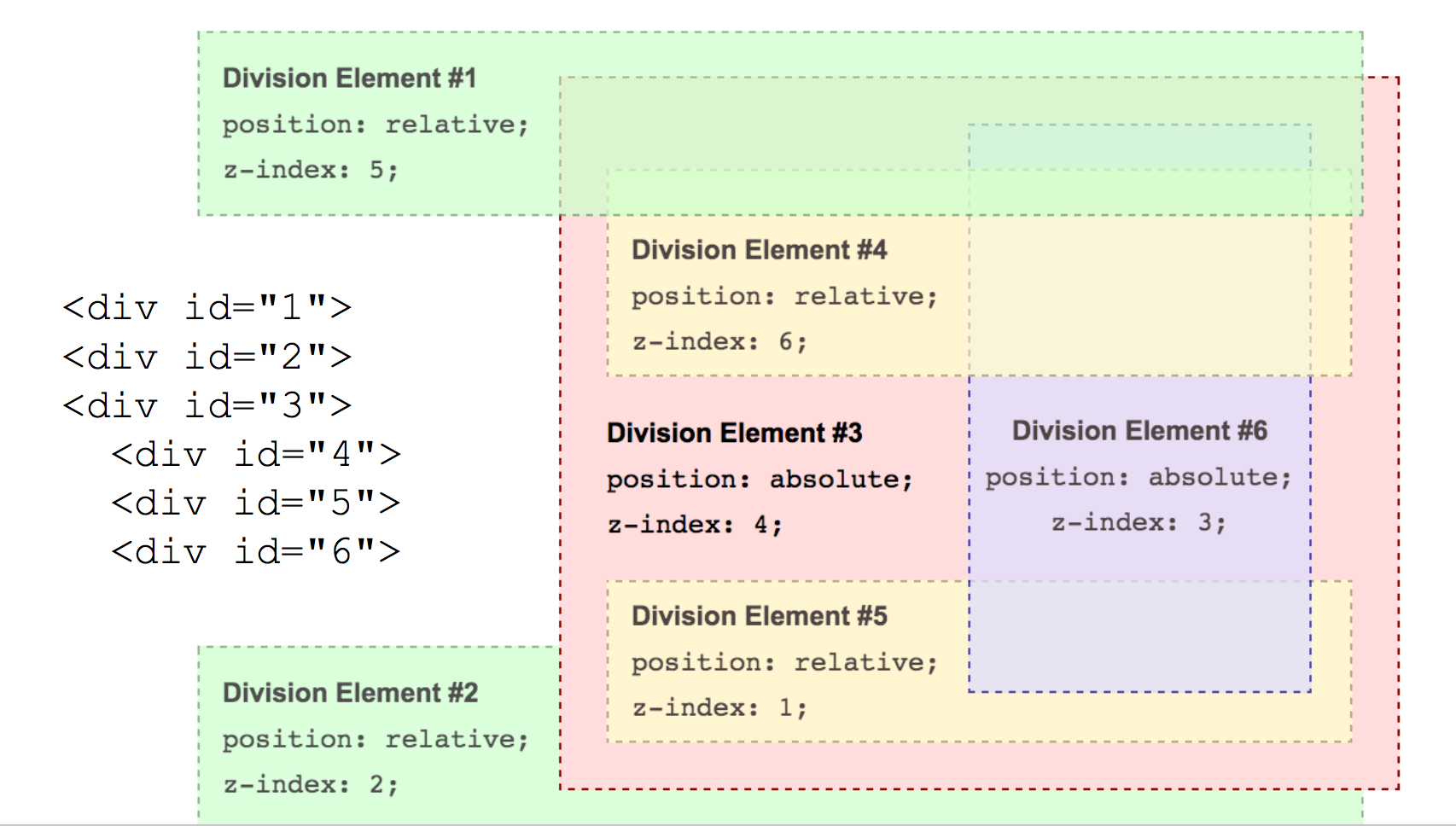
Task: Click the code line <div id="5">
Action: 256,503
